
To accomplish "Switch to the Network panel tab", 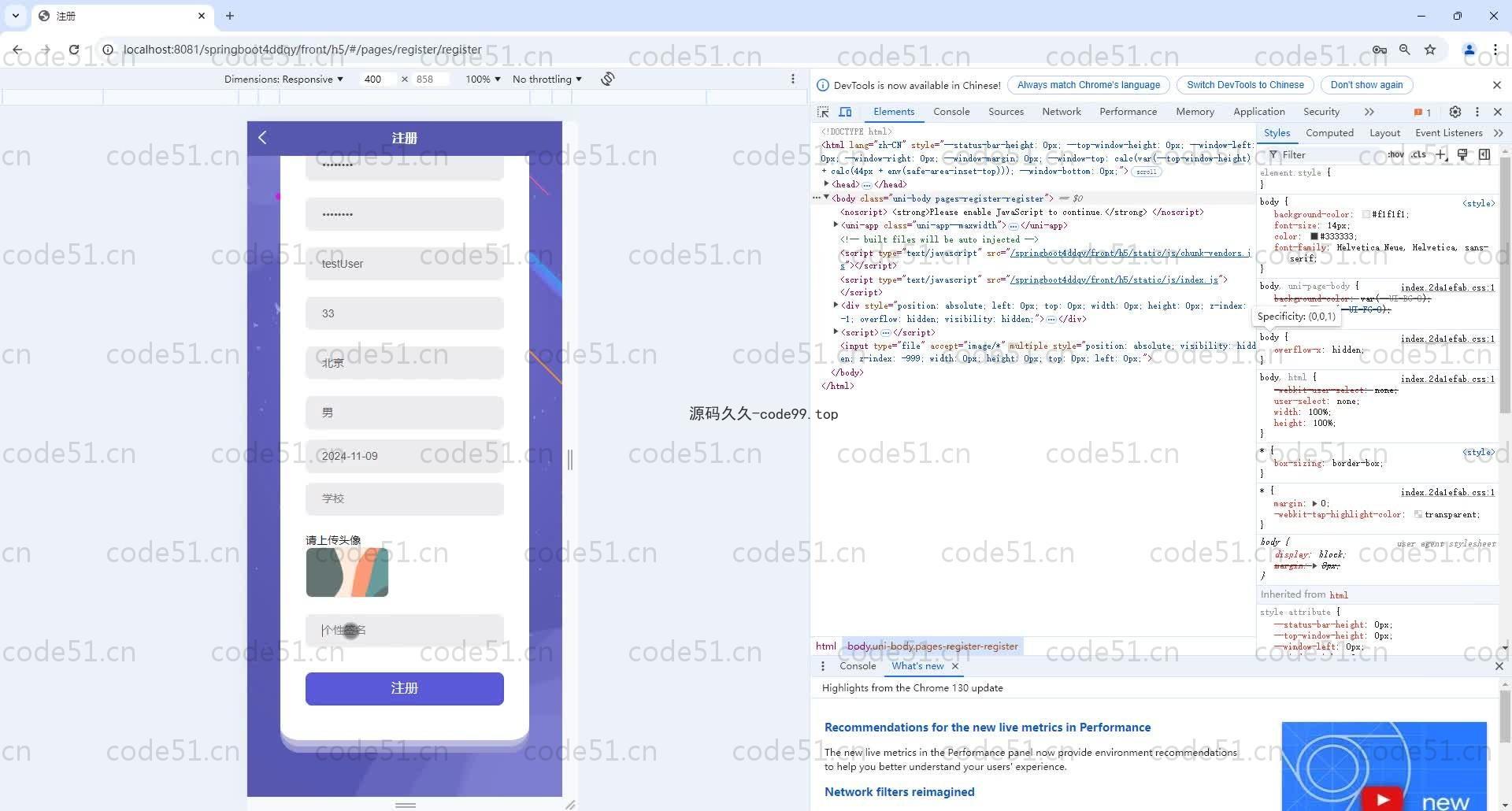I will coord(1062,112).
